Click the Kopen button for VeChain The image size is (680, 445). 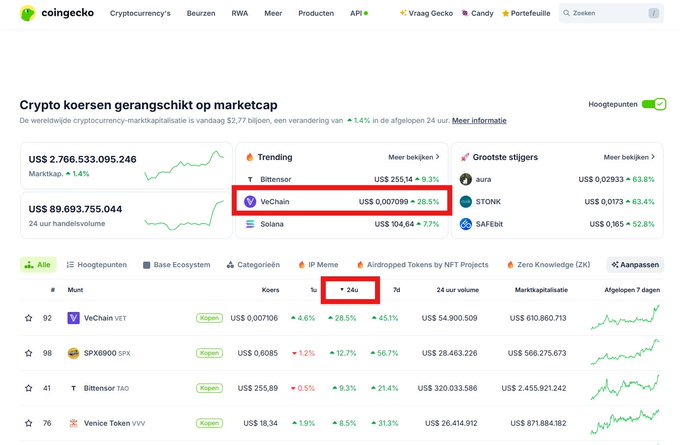(x=209, y=318)
